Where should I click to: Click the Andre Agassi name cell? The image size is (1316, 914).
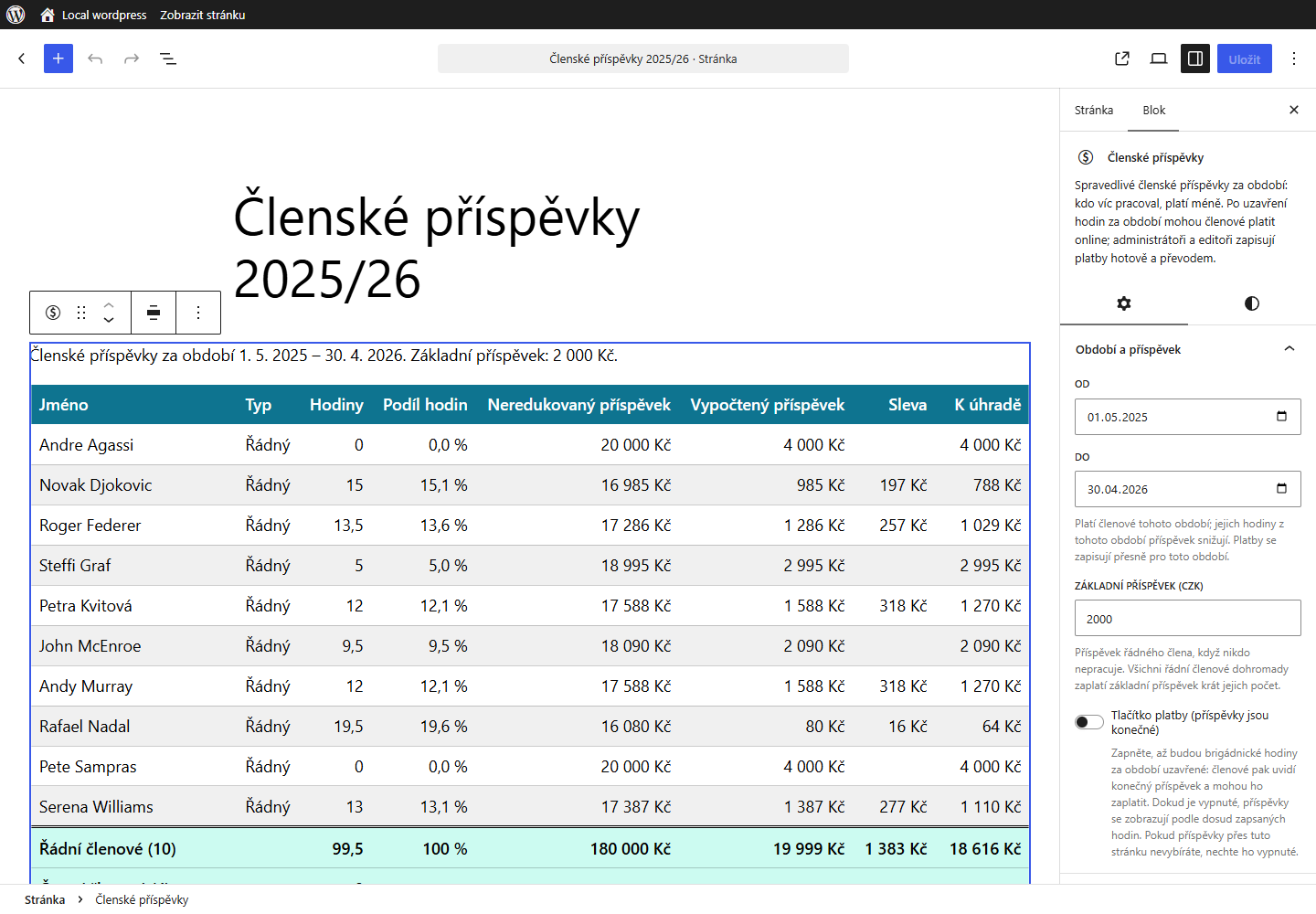[x=87, y=445]
